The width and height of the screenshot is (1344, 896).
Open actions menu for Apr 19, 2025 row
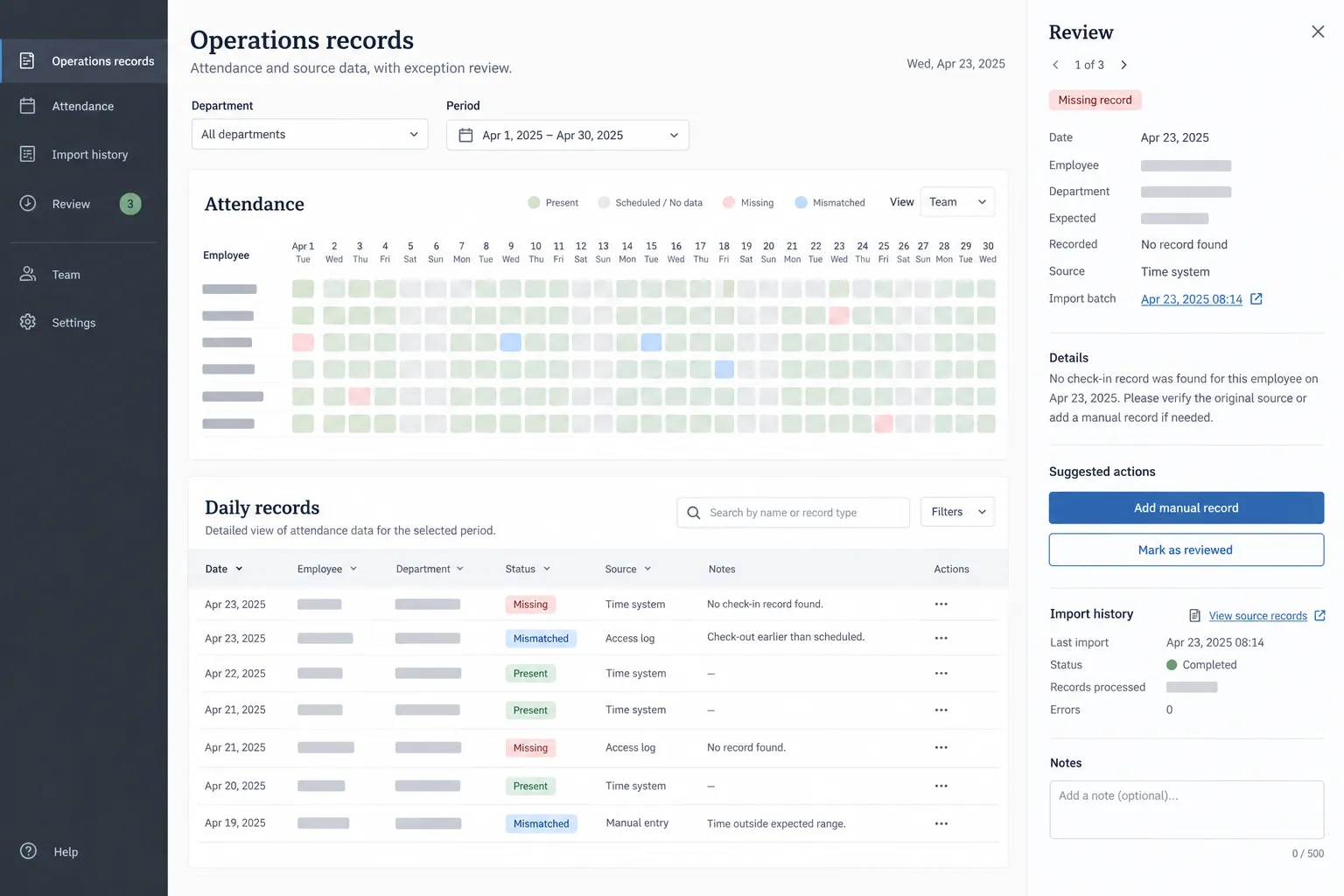pos(941,823)
